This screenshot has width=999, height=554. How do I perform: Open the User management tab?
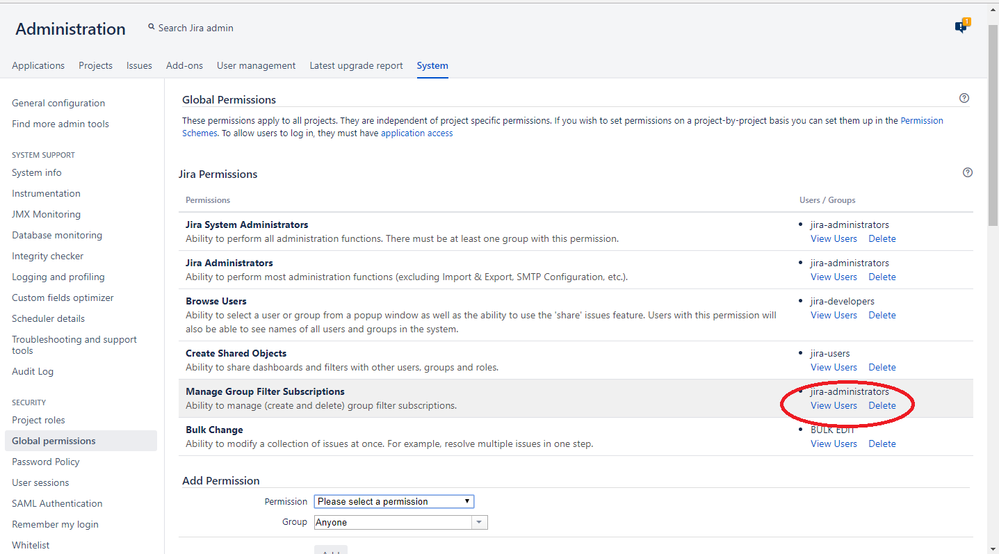point(256,66)
